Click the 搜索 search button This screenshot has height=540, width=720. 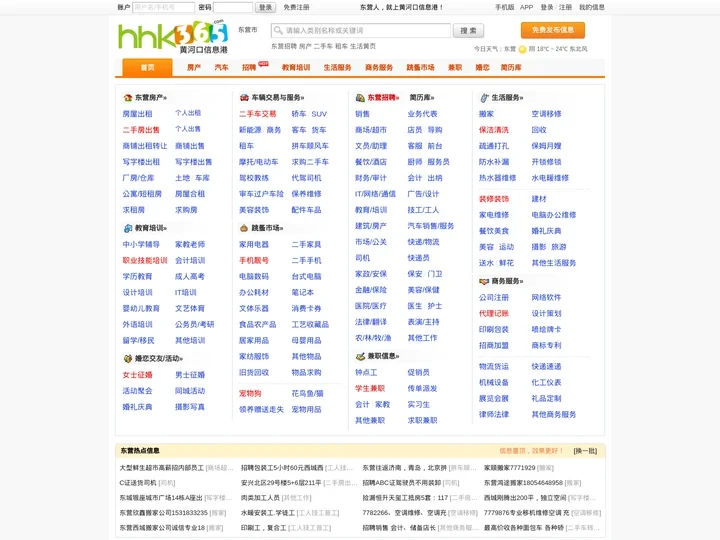pos(468,31)
